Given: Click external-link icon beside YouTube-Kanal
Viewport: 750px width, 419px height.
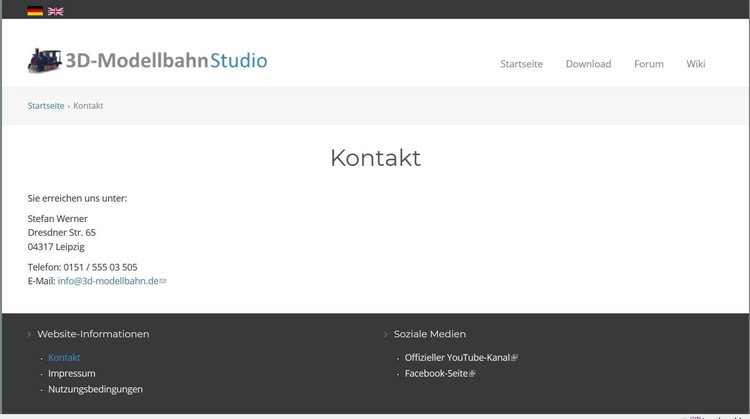Looking at the screenshot, I should click(x=515, y=358).
